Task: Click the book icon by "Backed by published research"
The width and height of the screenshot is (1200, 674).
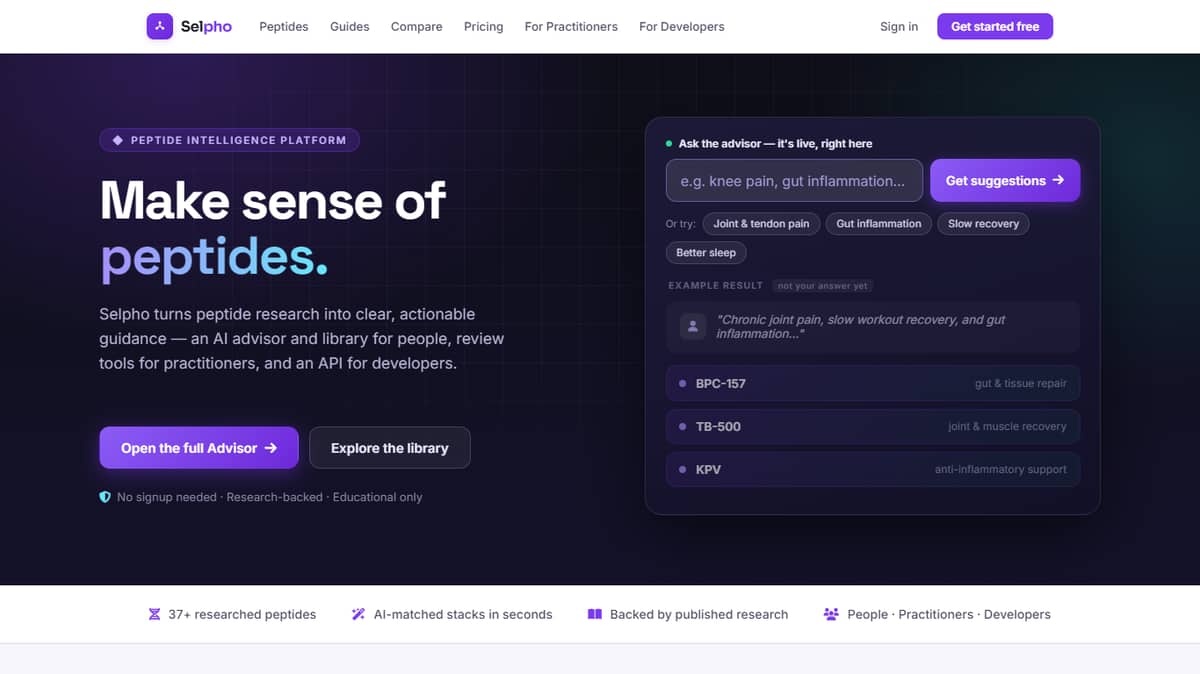Action: [x=595, y=614]
